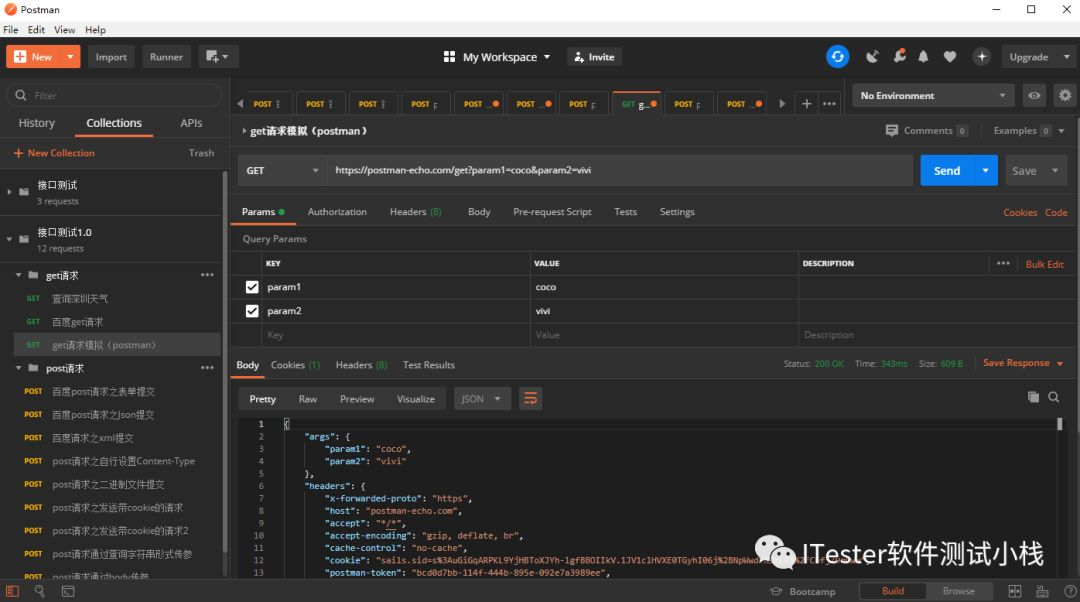
Task: Click the request URL input field
Action: tap(620, 170)
